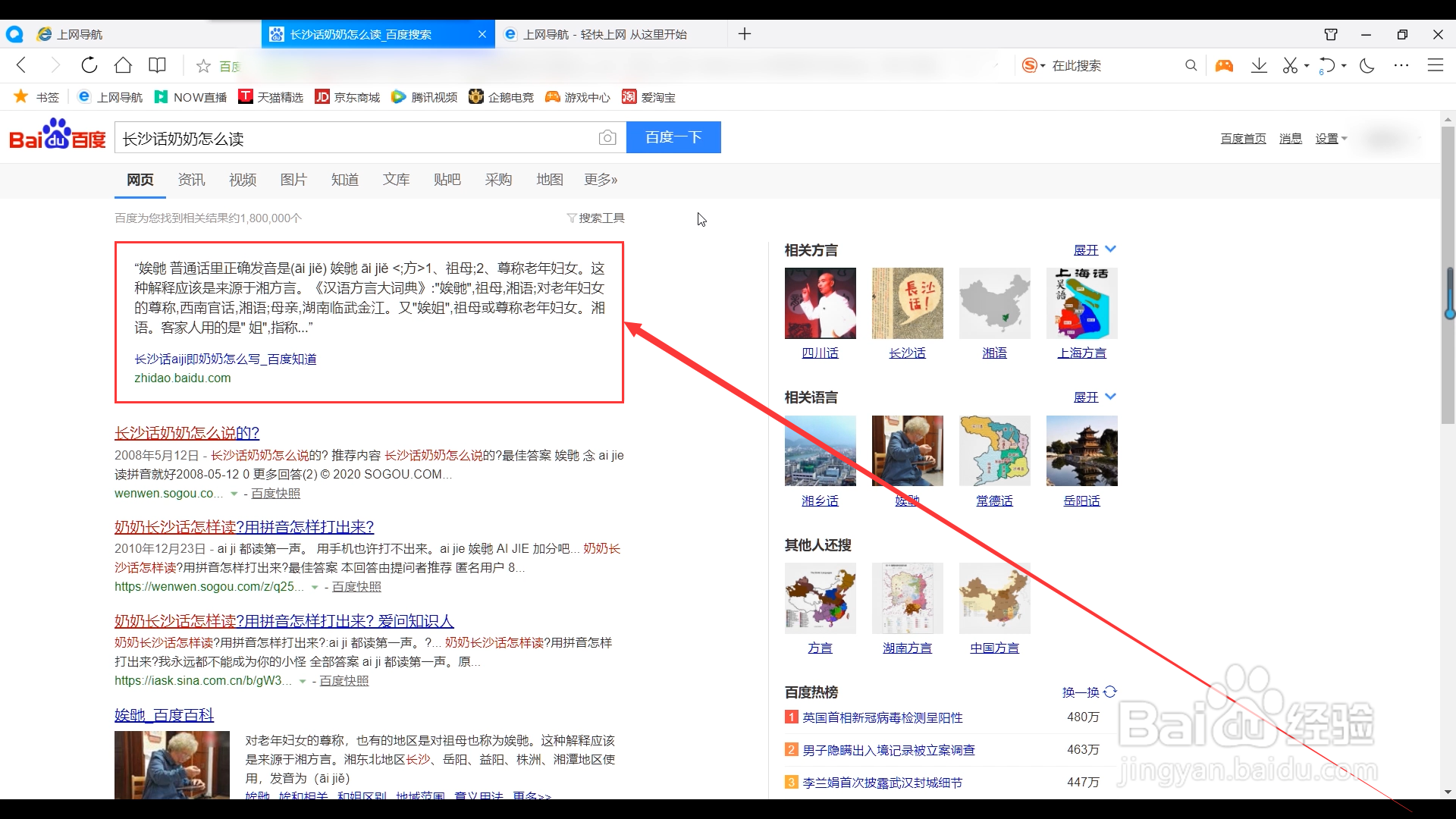
Task: Open the hamburger main menu
Action: (1436, 66)
